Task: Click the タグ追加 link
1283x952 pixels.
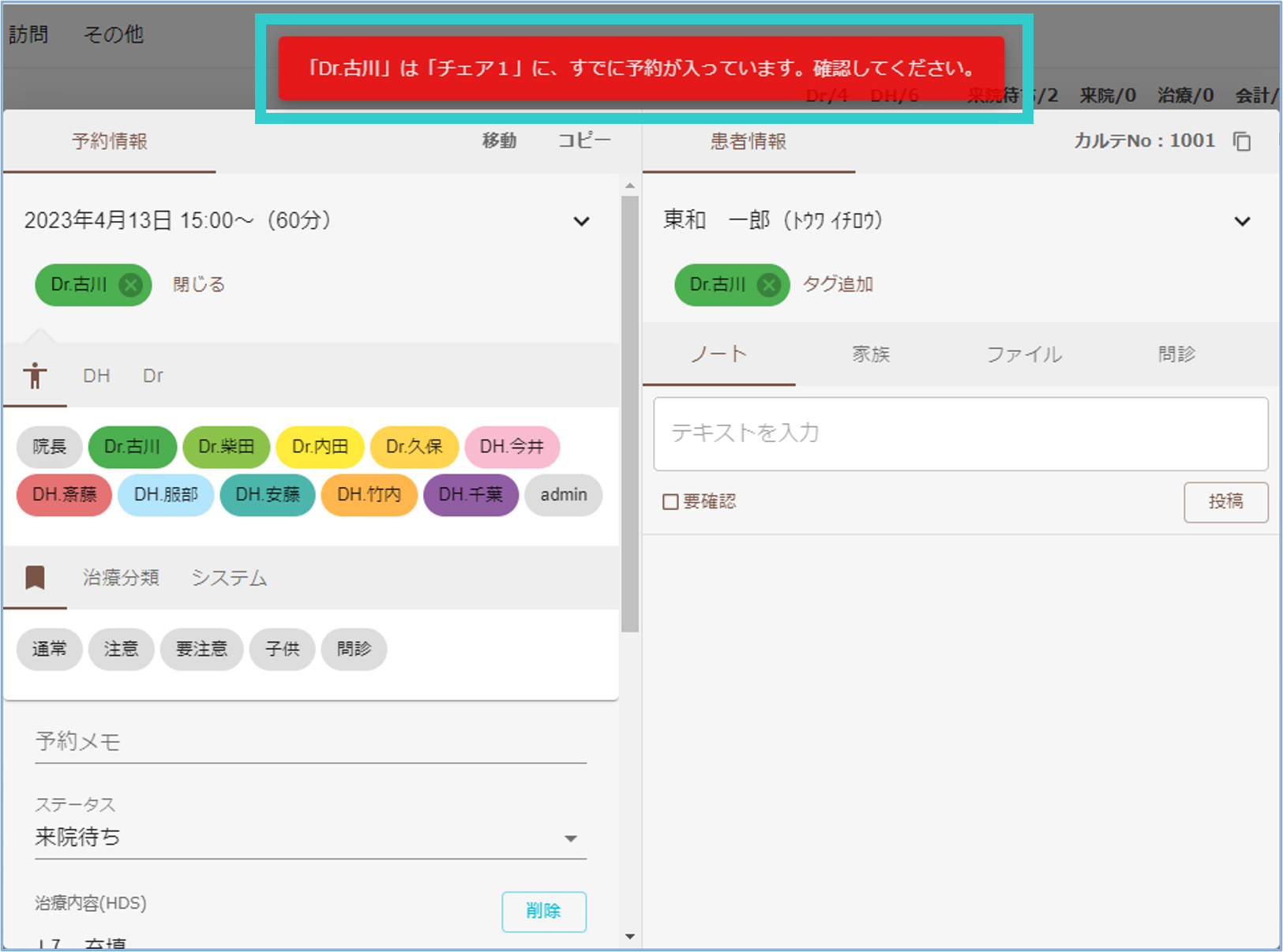Action: pyautogui.click(x=838, y=285)
